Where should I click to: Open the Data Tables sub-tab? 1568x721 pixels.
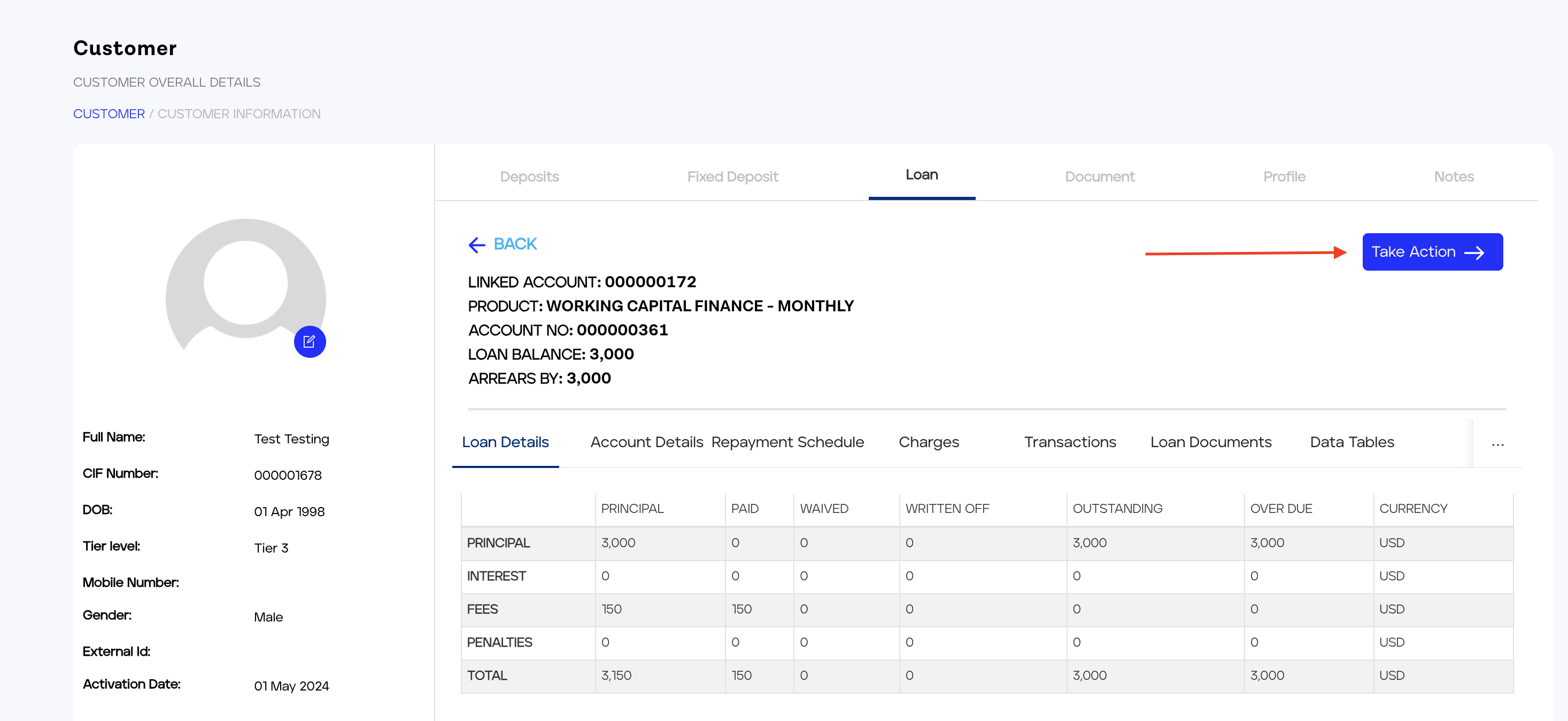[x=1352, y=442]
